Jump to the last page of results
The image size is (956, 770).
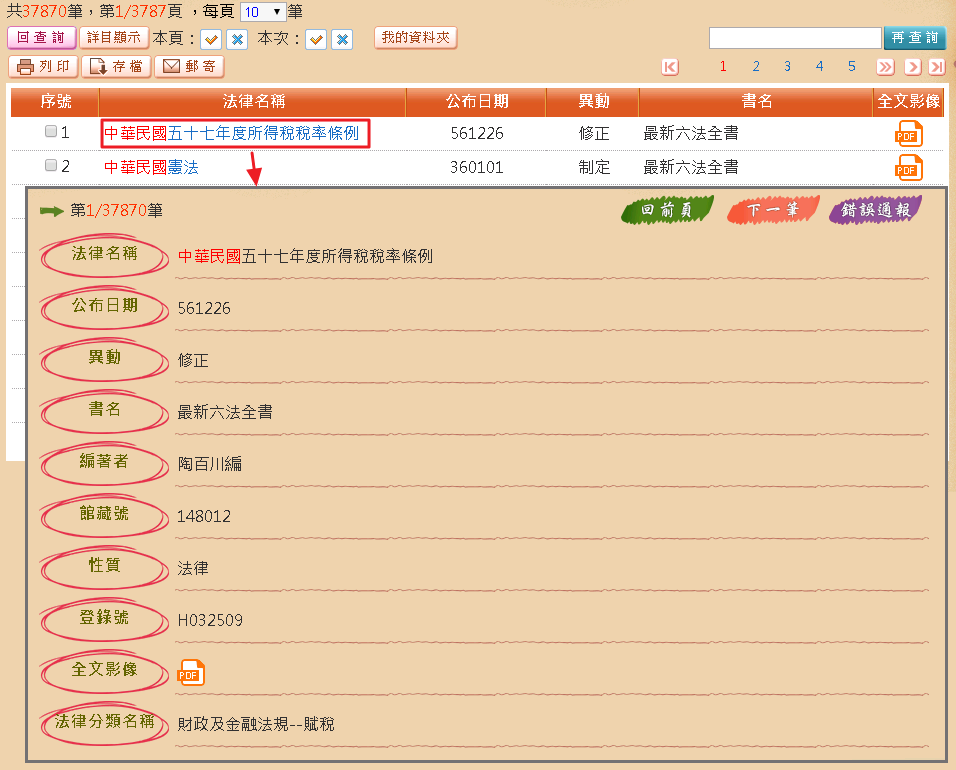pyautogui.click(x=936, y=67)
